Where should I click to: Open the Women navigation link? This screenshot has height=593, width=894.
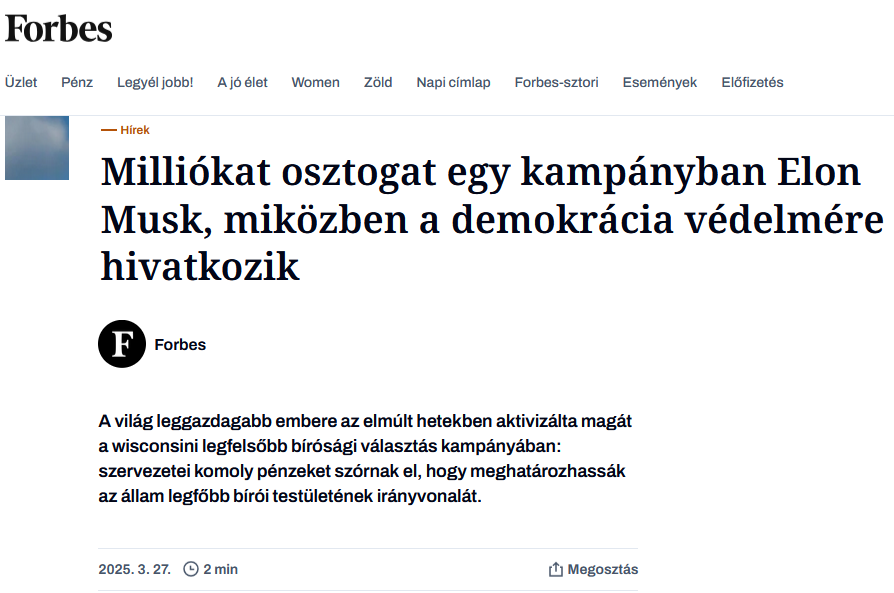pos(315,83)
